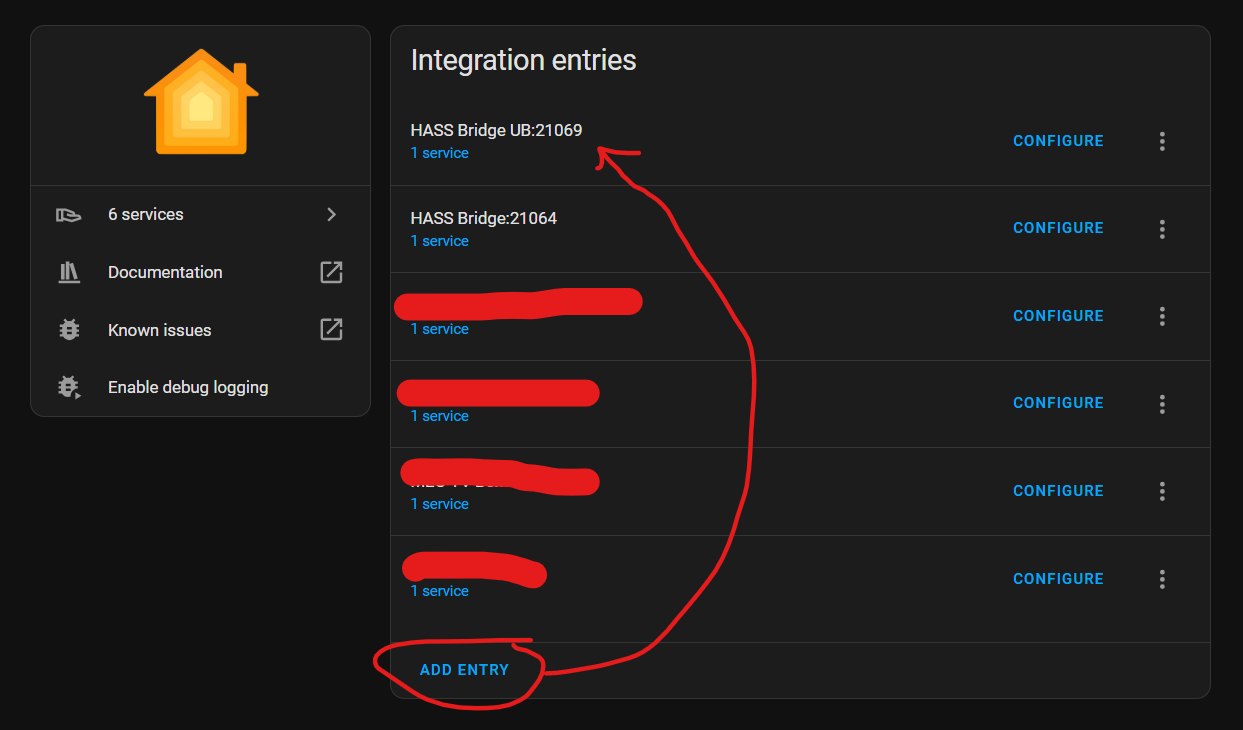Open the Known issues link

[x=160, y=330]
